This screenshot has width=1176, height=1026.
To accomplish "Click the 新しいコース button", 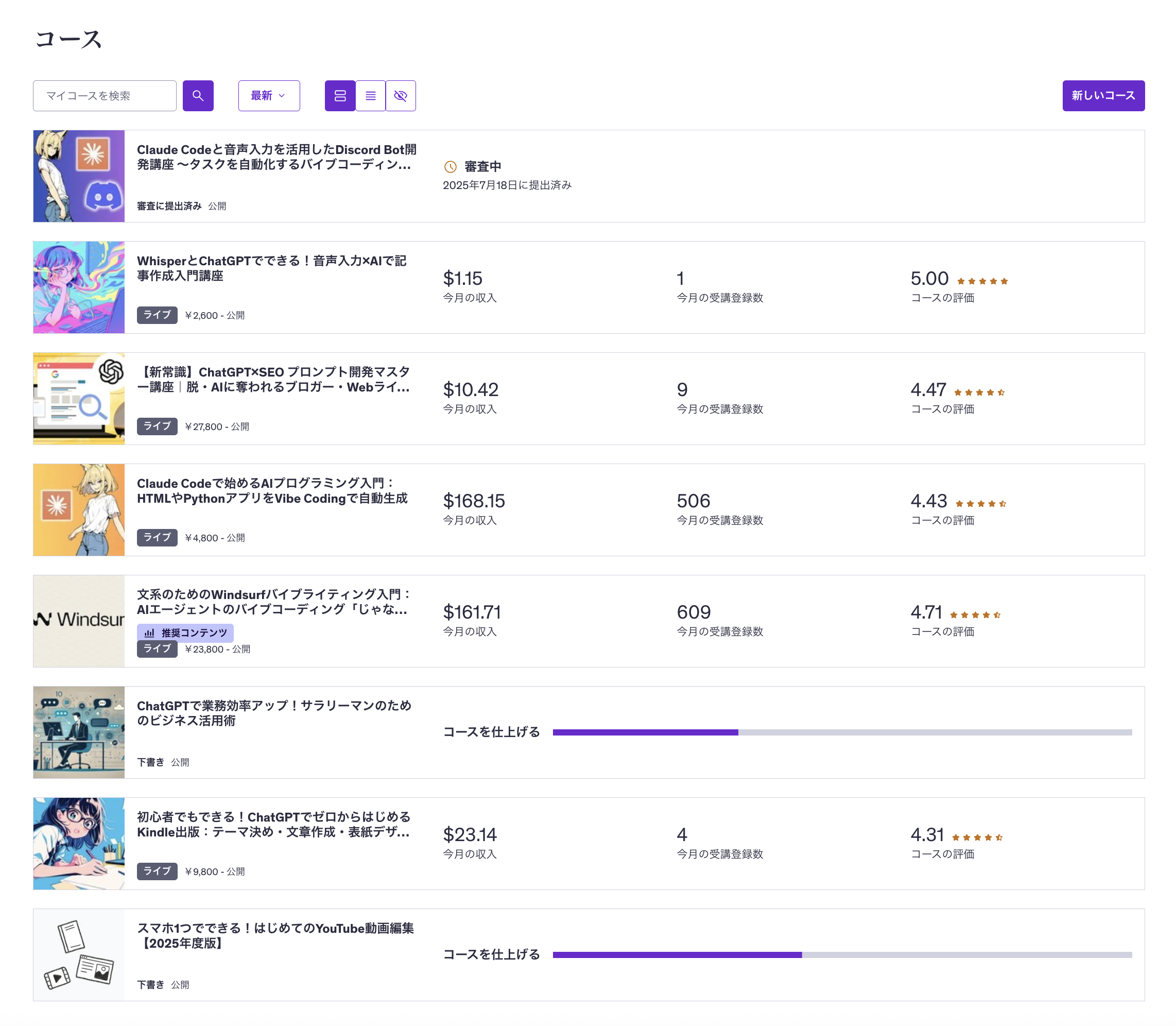I will pos(1103,96).
